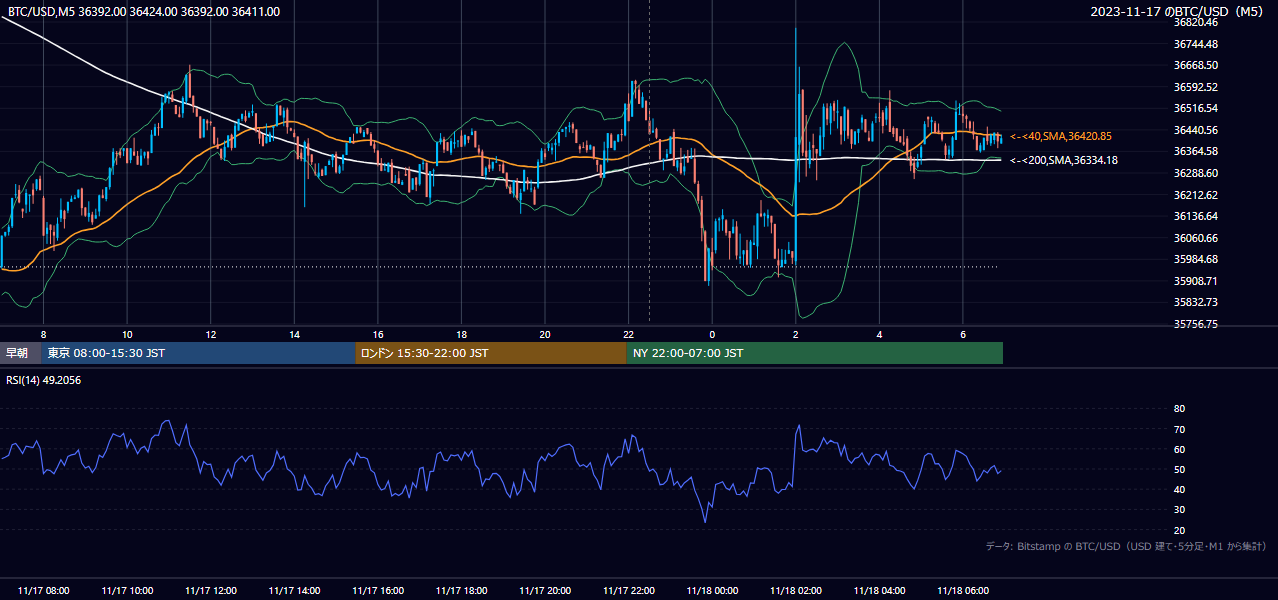
Task: Click RSI axis level 80
Action: (x=1179, y=409)
